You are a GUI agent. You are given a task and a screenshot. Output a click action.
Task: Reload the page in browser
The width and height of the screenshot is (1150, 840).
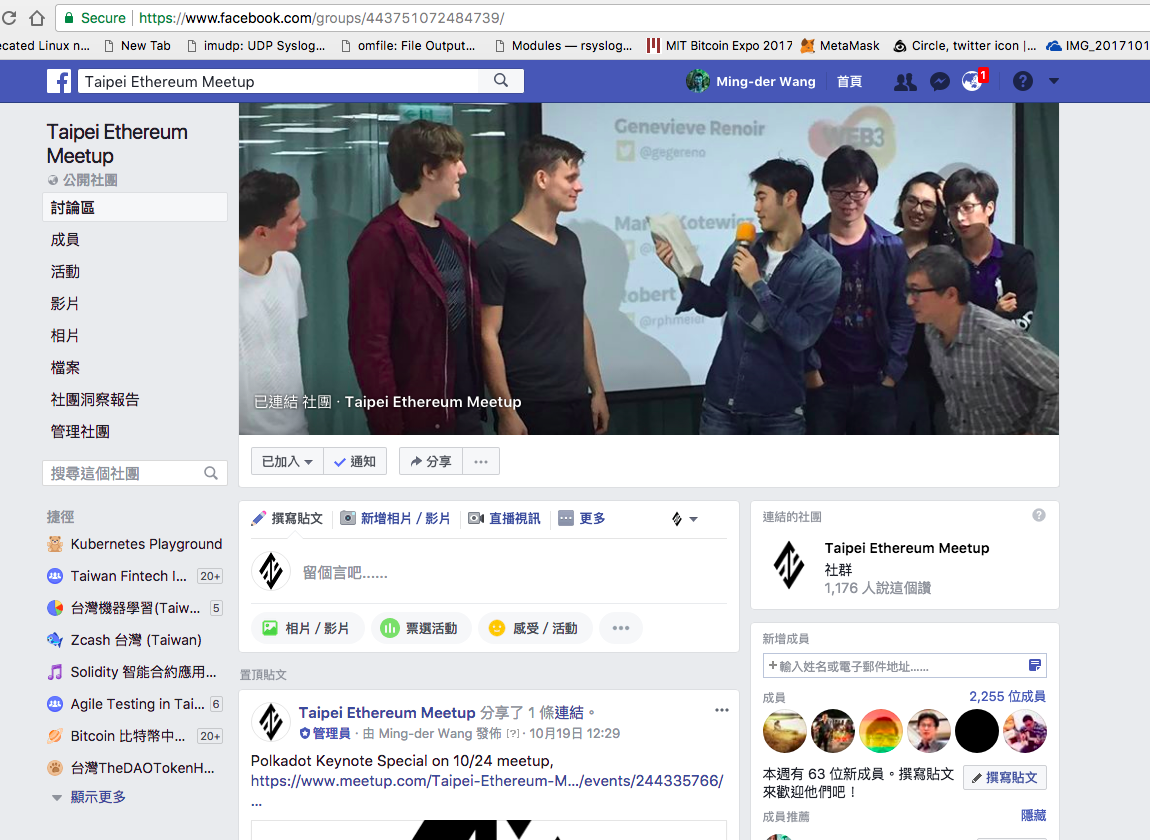(x=9, y=18)
